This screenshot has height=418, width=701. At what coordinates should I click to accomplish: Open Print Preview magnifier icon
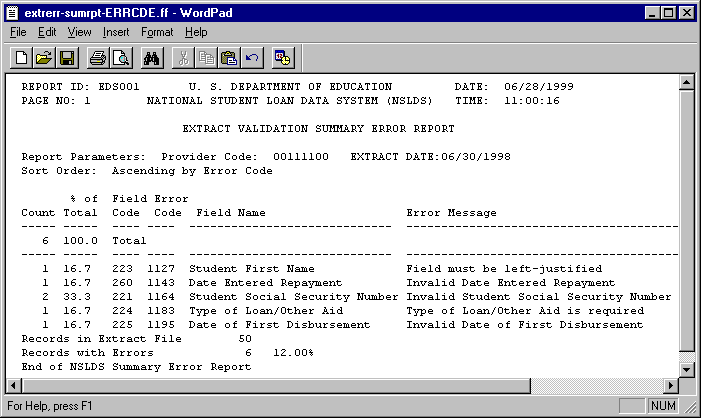click(x=121, y=58)
